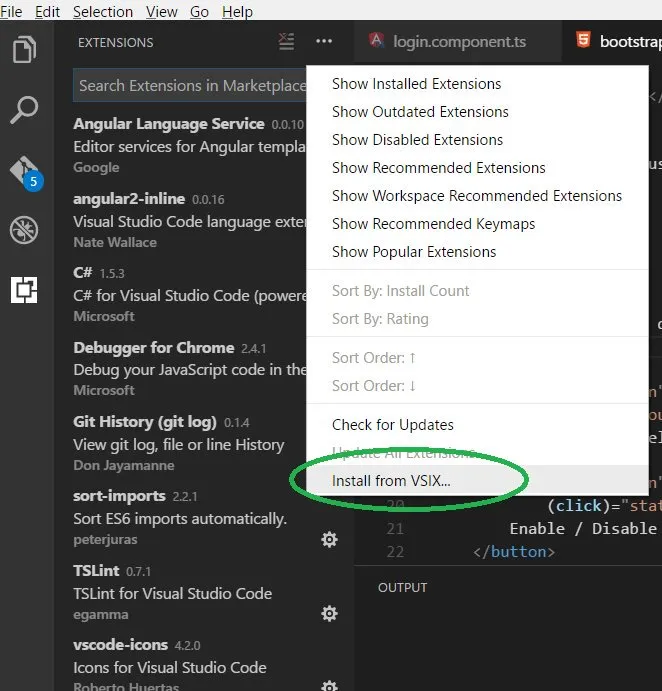Open the Edit menu
Image resolution: width=662 pixels, height=691 pixels.
click(47, 11)
